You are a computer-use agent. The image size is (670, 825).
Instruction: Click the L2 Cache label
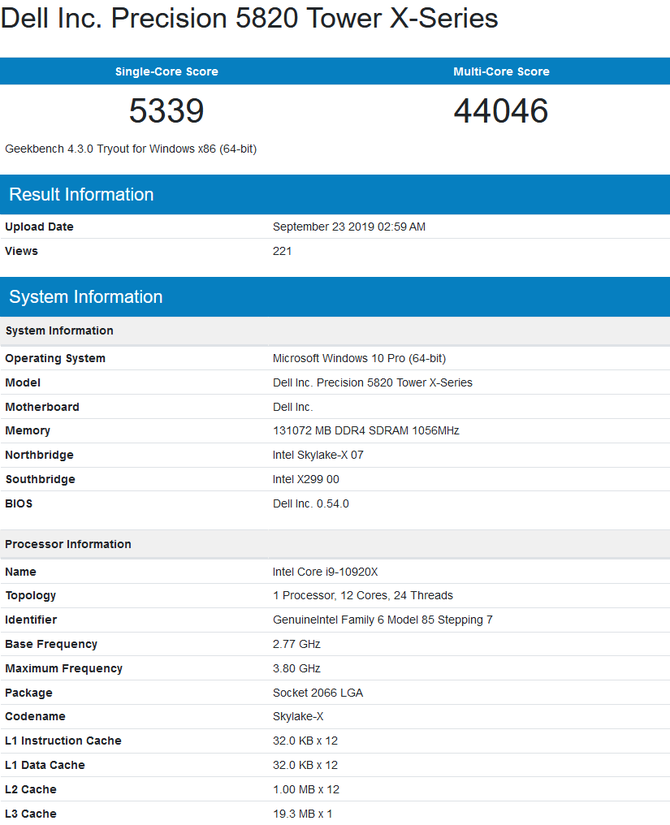point(31,789)
